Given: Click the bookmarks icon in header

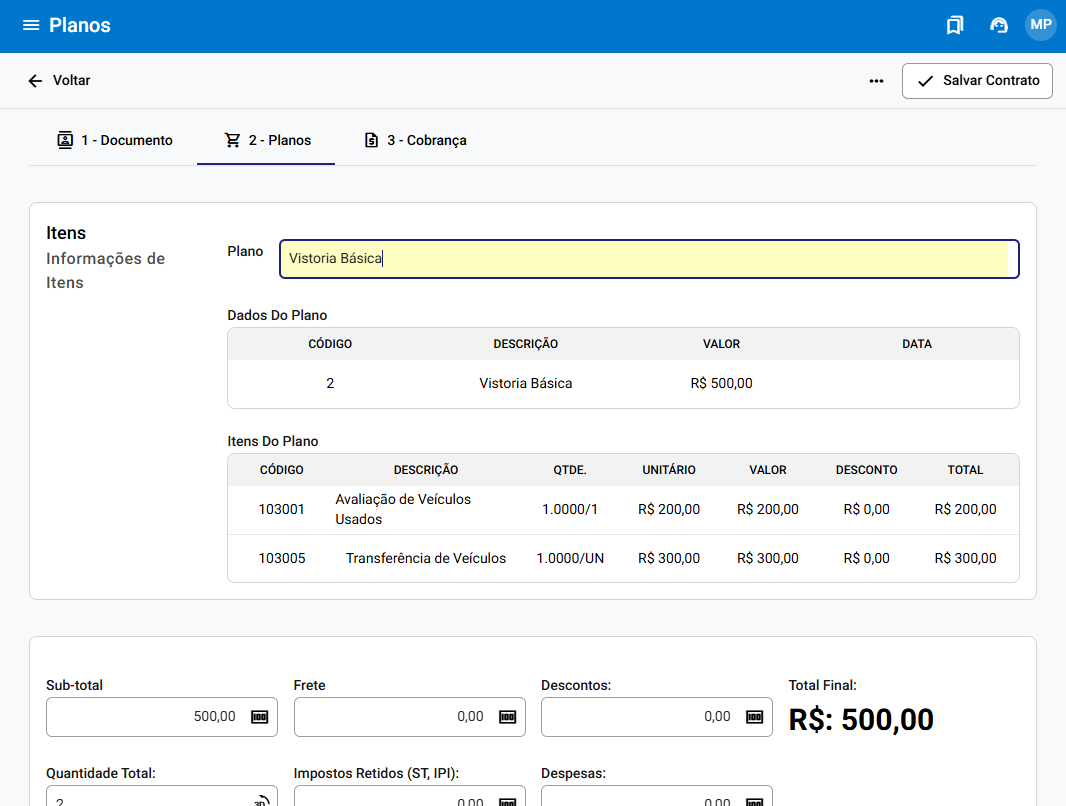Looking at the screenshot, I should point(955,25).
